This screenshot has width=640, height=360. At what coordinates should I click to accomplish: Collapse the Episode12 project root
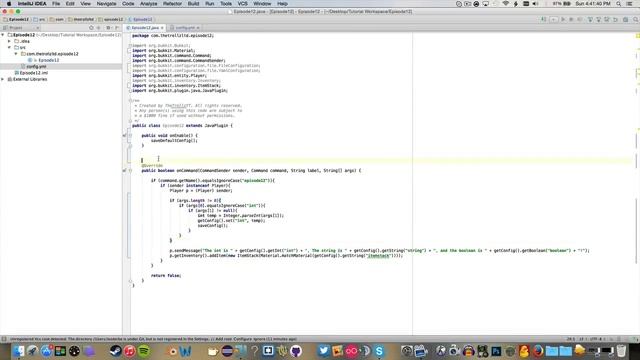3,35
